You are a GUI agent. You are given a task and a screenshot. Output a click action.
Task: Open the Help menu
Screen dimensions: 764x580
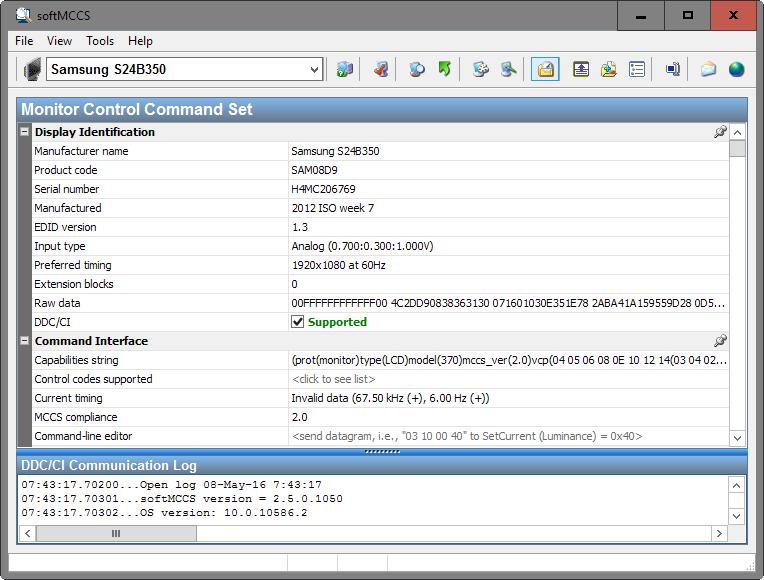coord(140,41)
